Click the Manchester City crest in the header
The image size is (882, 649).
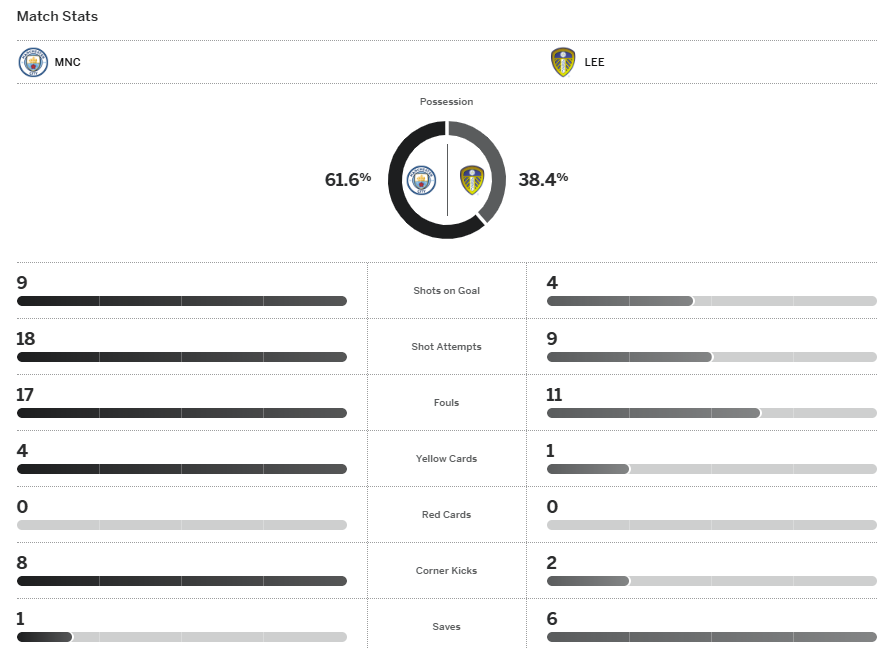(33, 62)
